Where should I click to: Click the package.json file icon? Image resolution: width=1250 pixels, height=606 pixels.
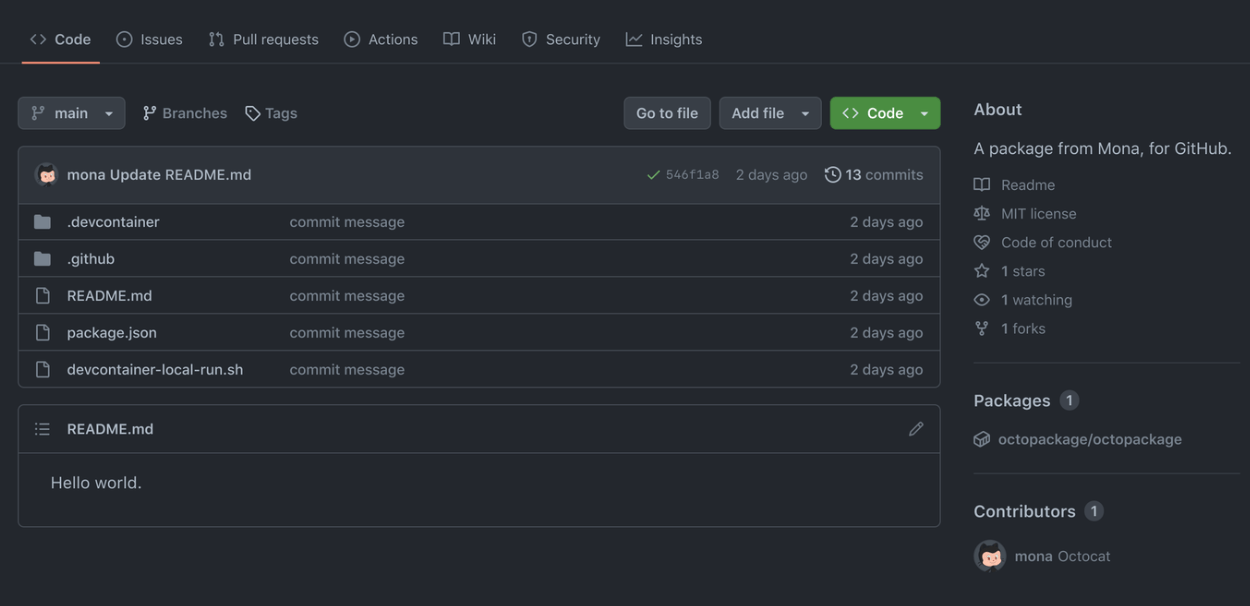click(42, 333)
